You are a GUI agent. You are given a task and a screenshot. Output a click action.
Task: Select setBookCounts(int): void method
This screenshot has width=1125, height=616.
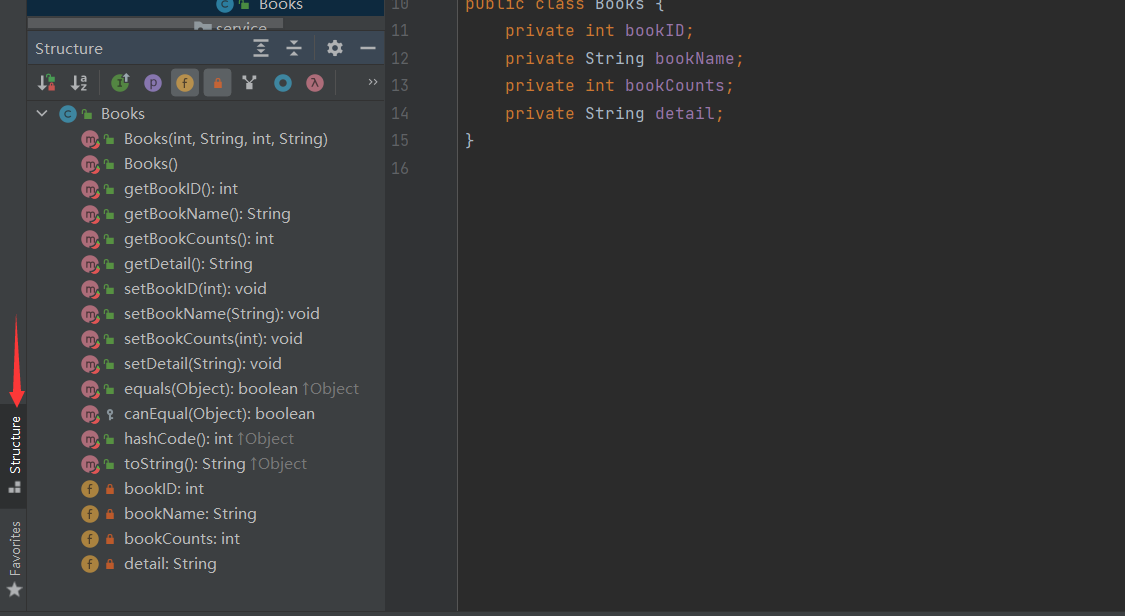pyautogui.click(x=213, y=339)
